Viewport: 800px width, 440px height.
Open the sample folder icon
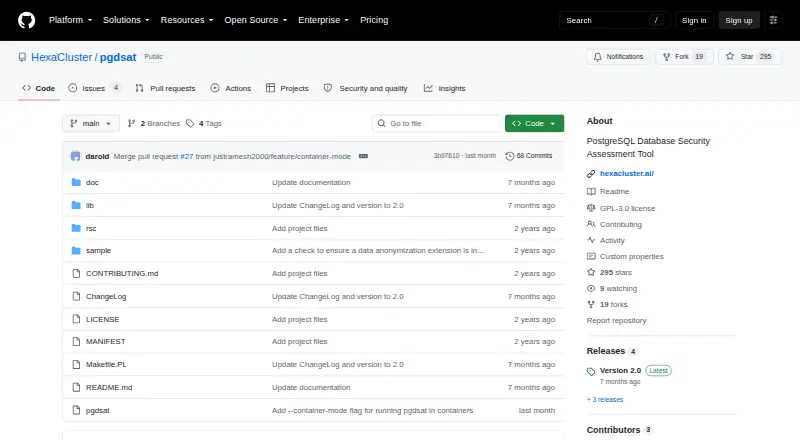click(x=76, y=251)
